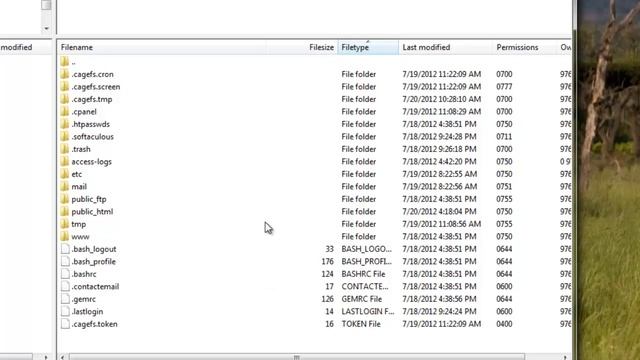
Task: Select the www folder icon
Action: click(x=64, y=236)
